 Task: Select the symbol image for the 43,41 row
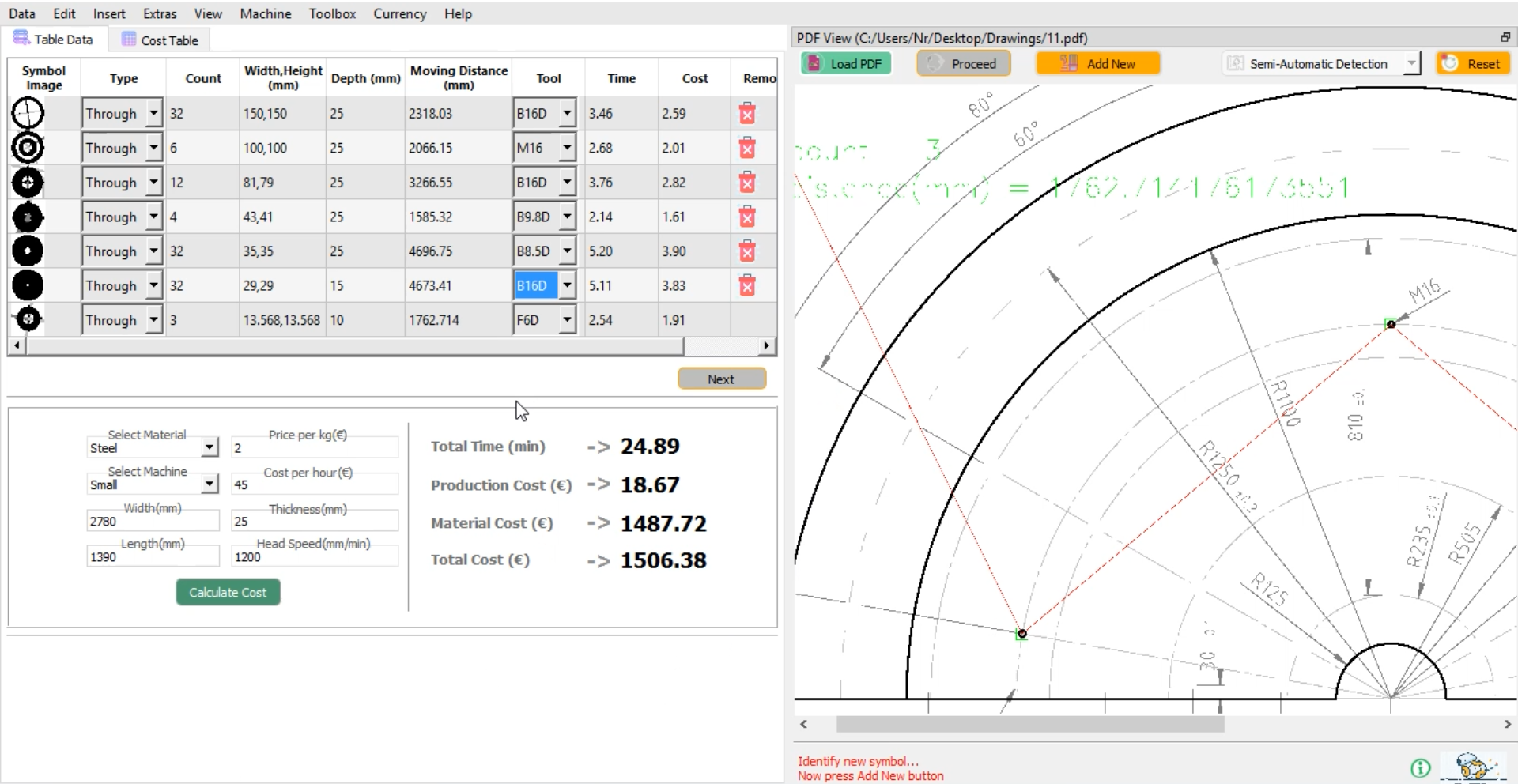pos(28,217)
